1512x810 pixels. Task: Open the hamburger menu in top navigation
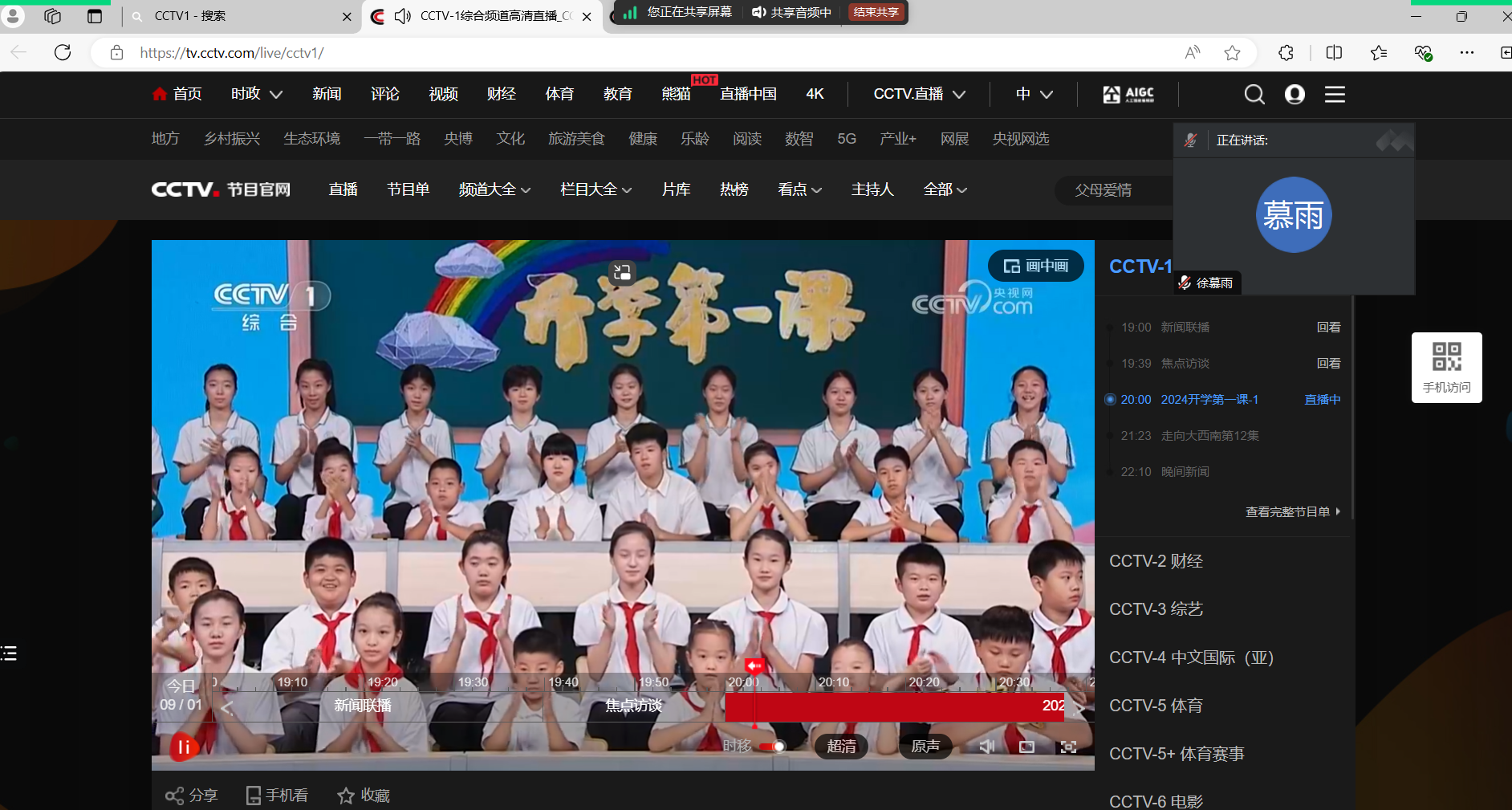(x=1335, y=95)
